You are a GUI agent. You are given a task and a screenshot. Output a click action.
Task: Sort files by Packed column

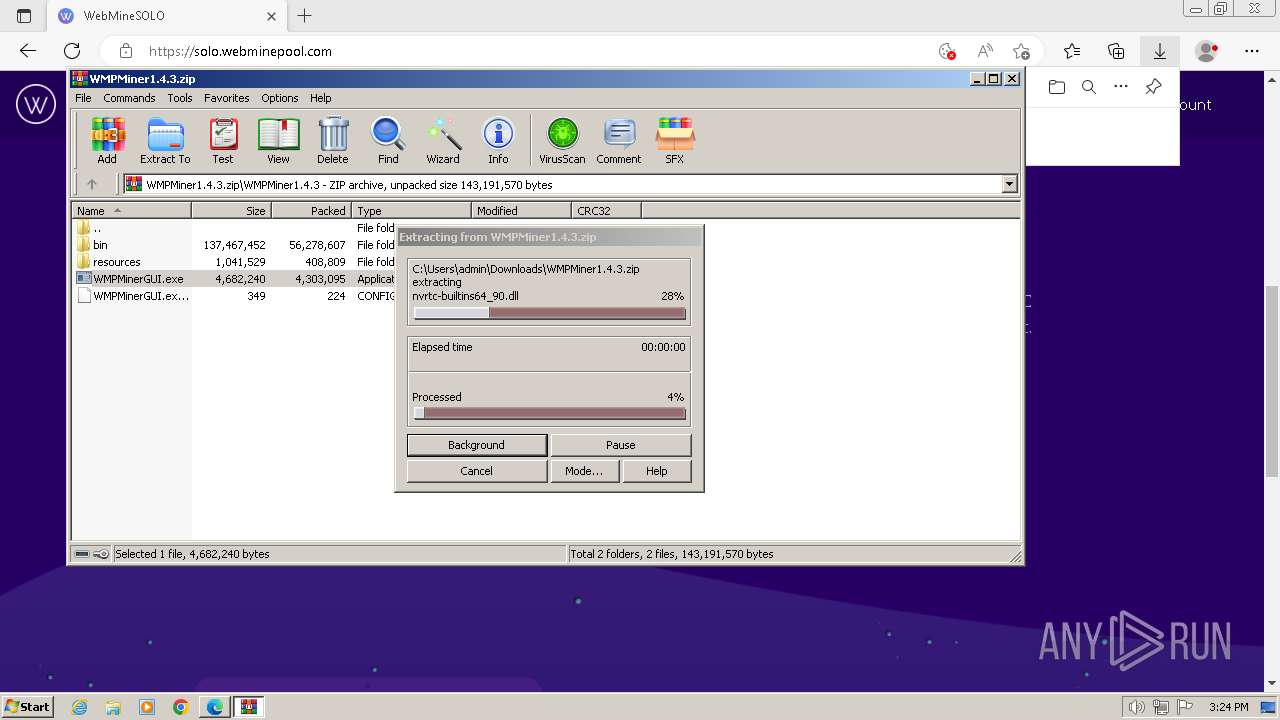[x=311, y=210]
